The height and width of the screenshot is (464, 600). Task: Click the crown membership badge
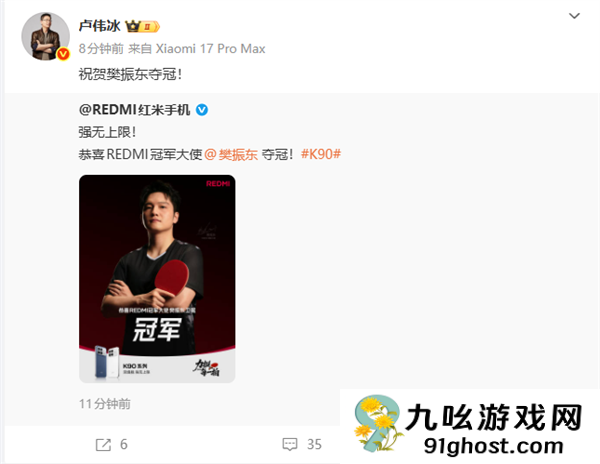point(143,26)
